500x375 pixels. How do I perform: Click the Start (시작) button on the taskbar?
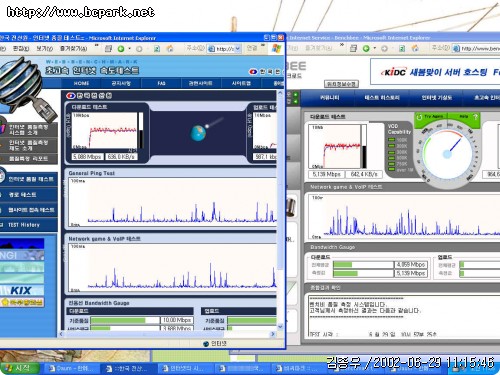click(19, 368)
